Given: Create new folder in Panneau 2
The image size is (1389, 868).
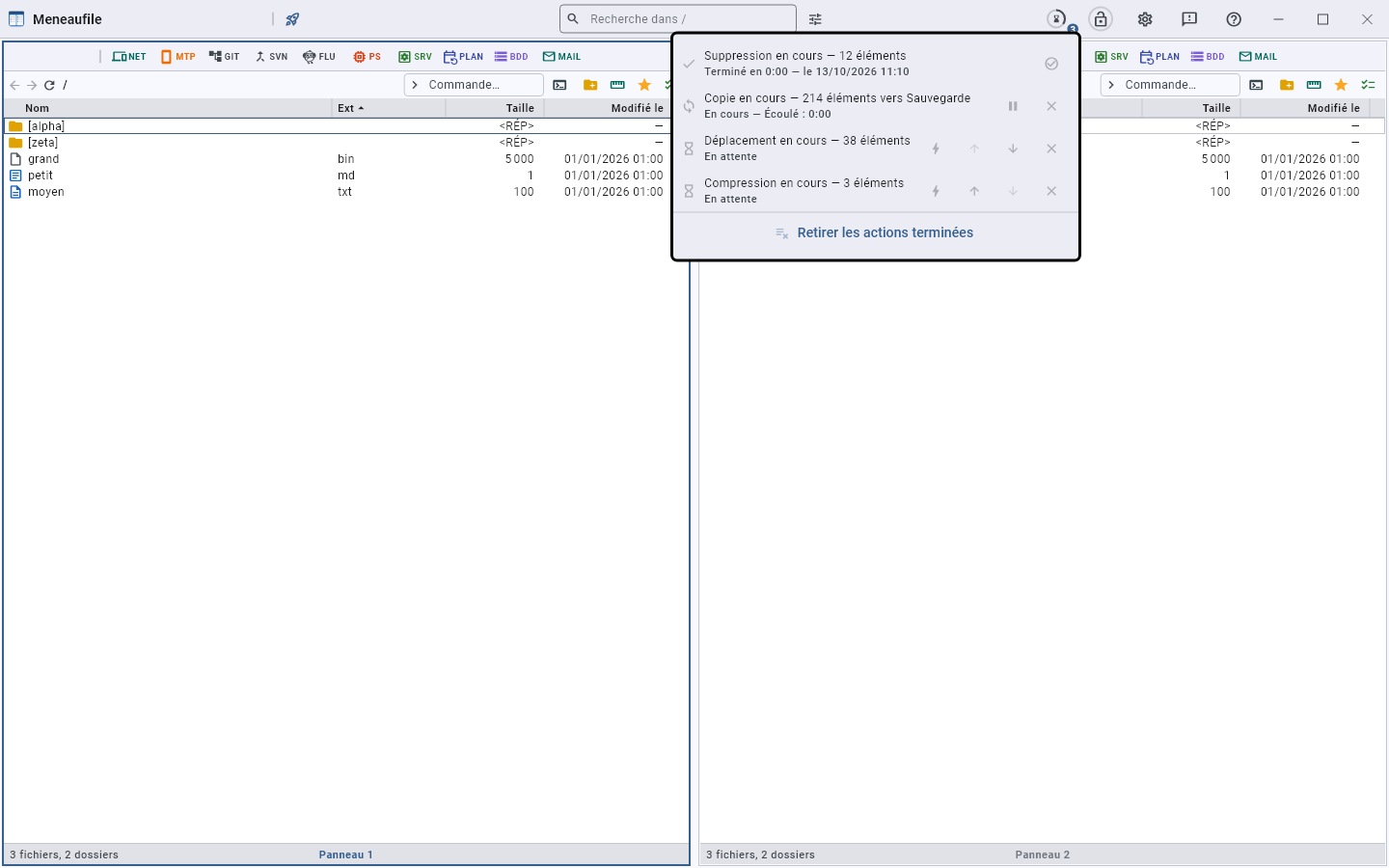Looking at the screenshot, I should 1287,85.
